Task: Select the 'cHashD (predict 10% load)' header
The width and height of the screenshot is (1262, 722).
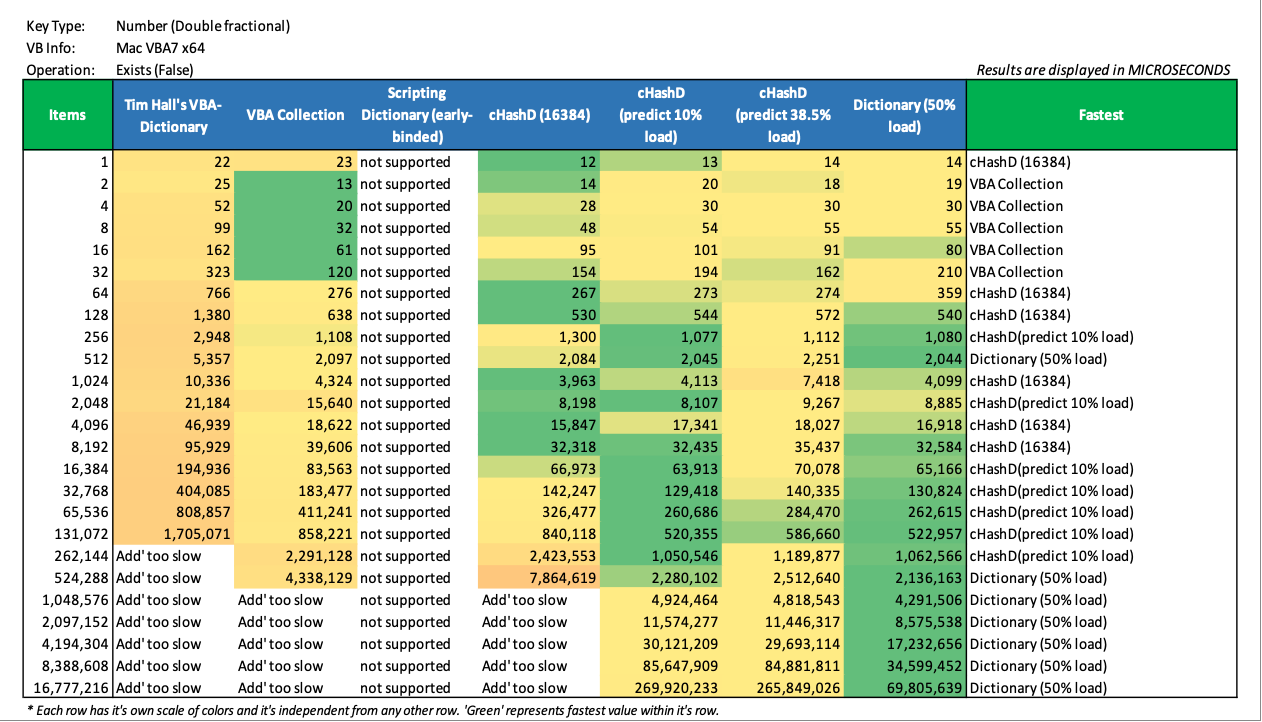Action: [x=660, y=115]
